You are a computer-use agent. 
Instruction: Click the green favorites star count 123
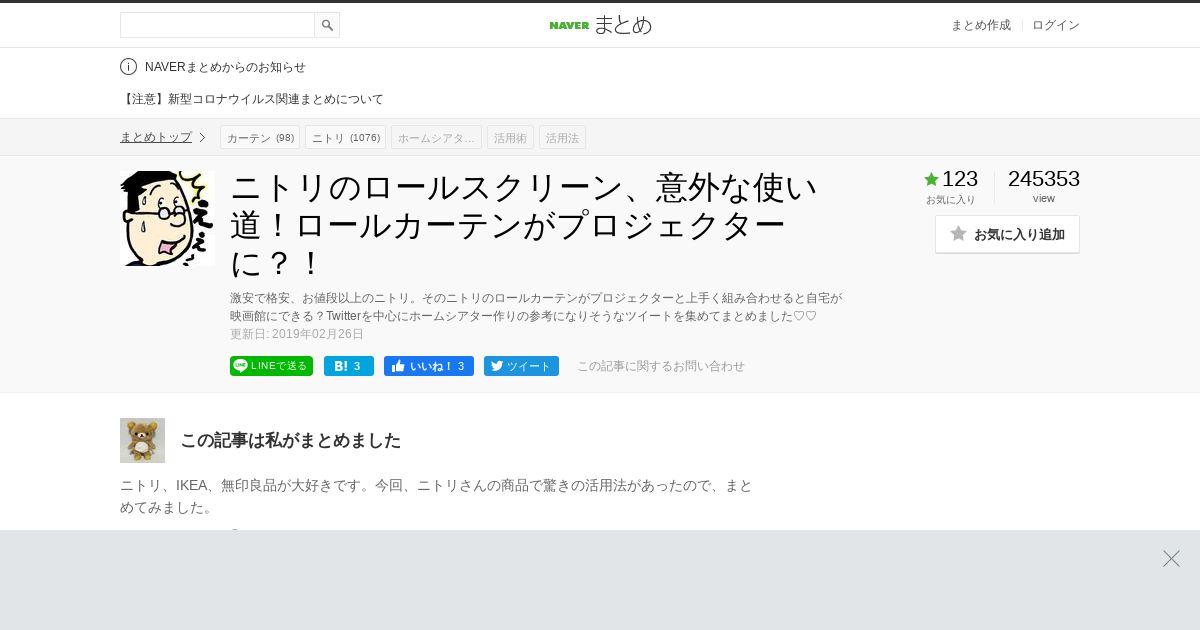point(951,179)
